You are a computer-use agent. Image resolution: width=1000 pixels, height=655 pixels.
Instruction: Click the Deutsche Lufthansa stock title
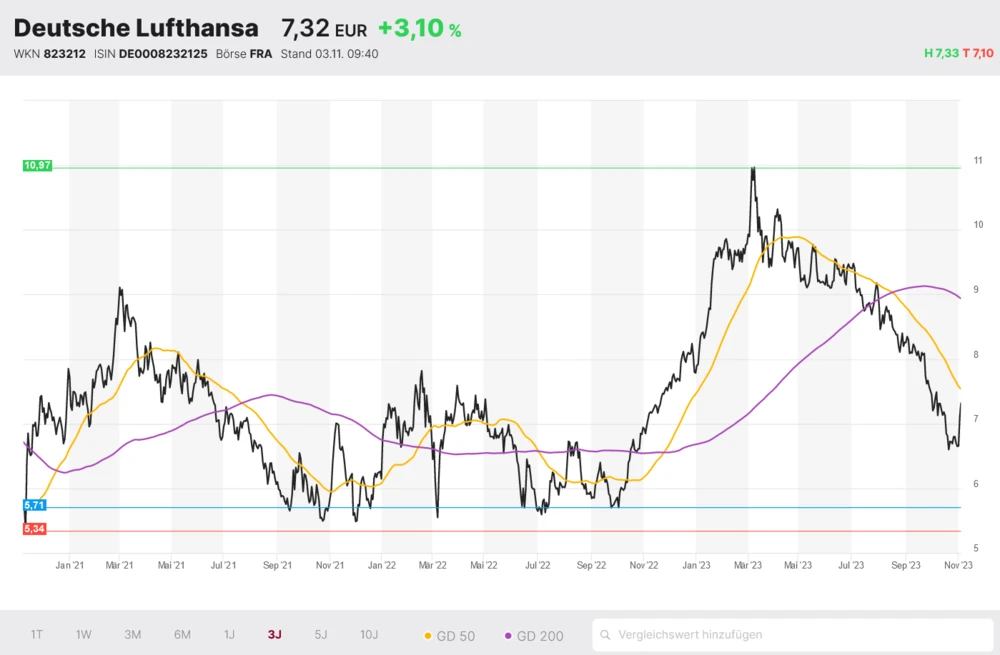click(x=136, y=28)
